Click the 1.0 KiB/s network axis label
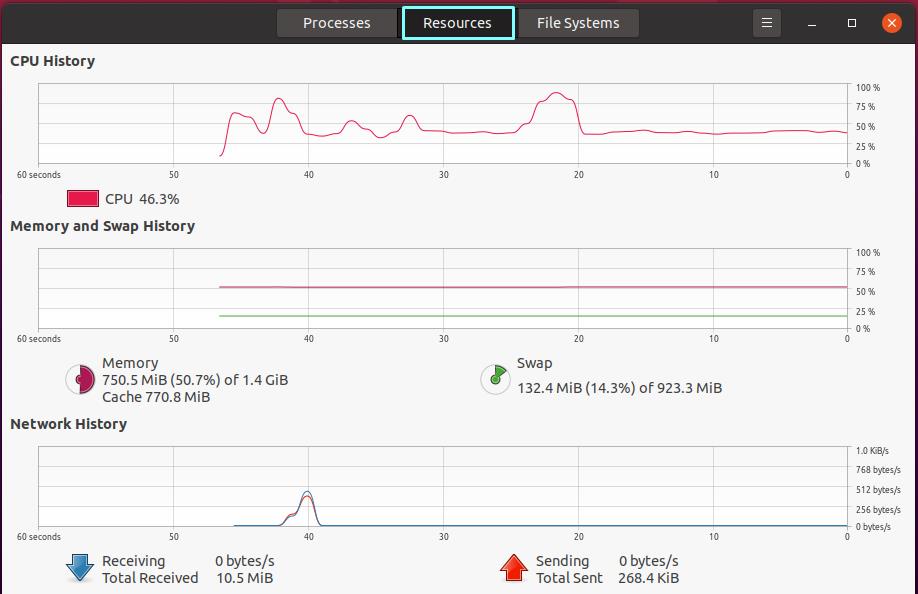The image size is (918, 594). coord(872,451)
